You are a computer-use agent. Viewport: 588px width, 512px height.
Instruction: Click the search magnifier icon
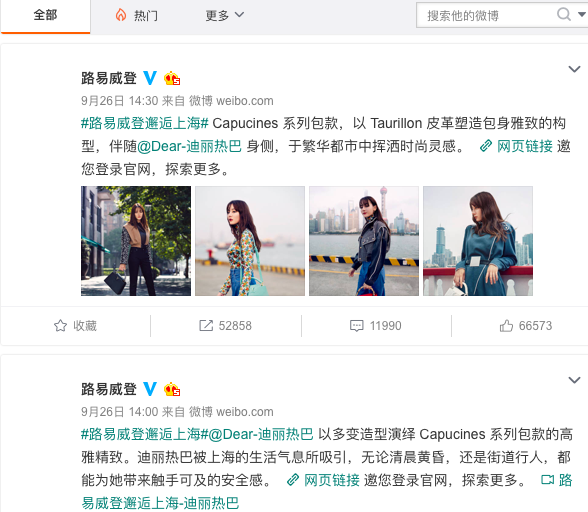[x=564, y=15]
